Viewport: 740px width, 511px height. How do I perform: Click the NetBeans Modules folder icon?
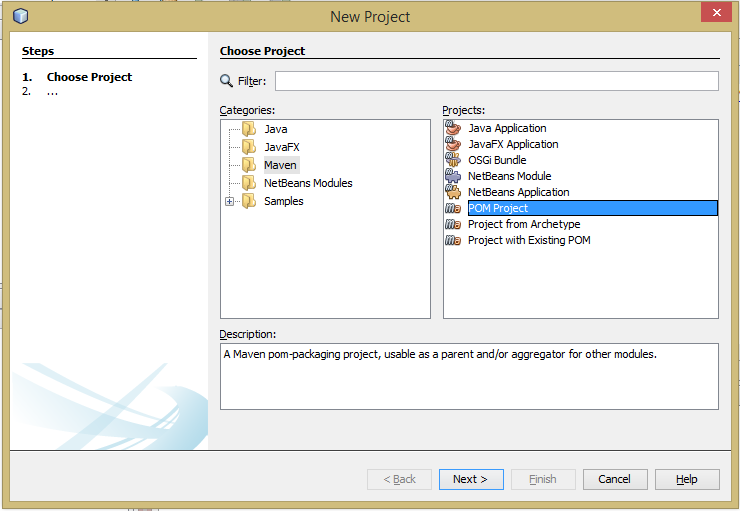(x=249, y=183)
